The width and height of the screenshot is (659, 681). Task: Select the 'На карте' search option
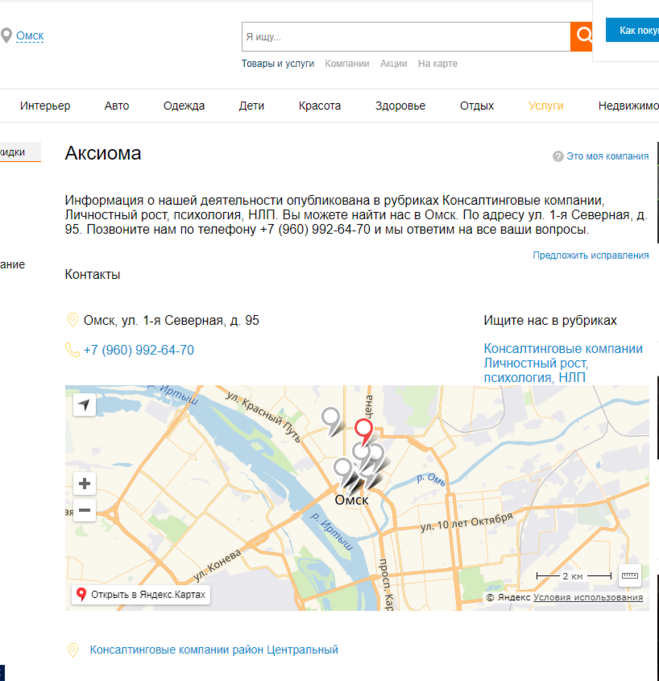[x=437, y=64]
